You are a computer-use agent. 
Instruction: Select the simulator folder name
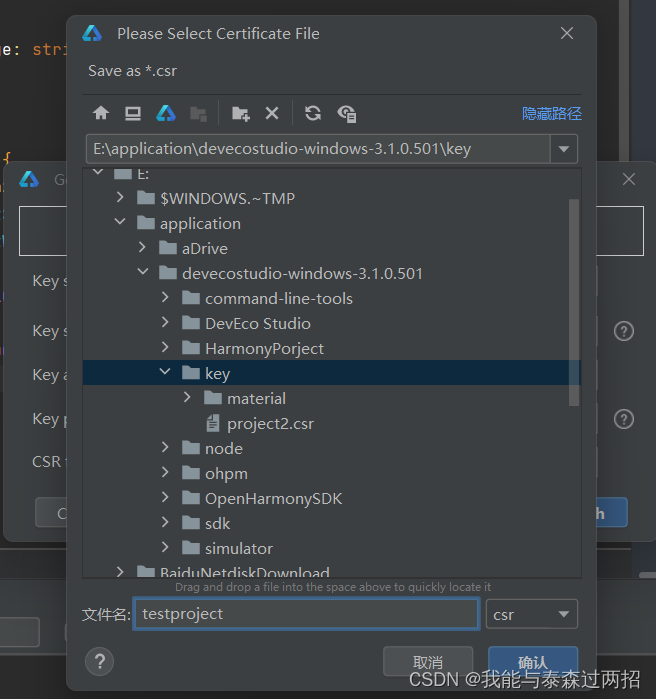(x=238, y=548)
